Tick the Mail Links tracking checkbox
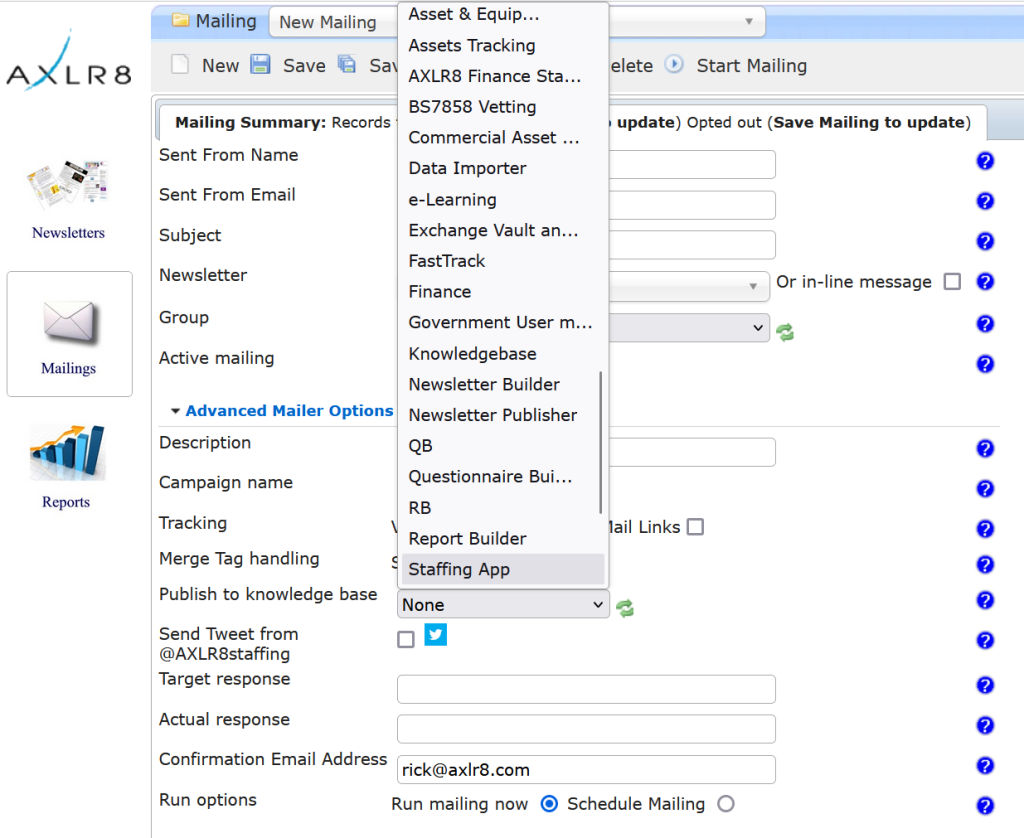The height and width of the screenshot is (838, 1024). click(696, 527)
